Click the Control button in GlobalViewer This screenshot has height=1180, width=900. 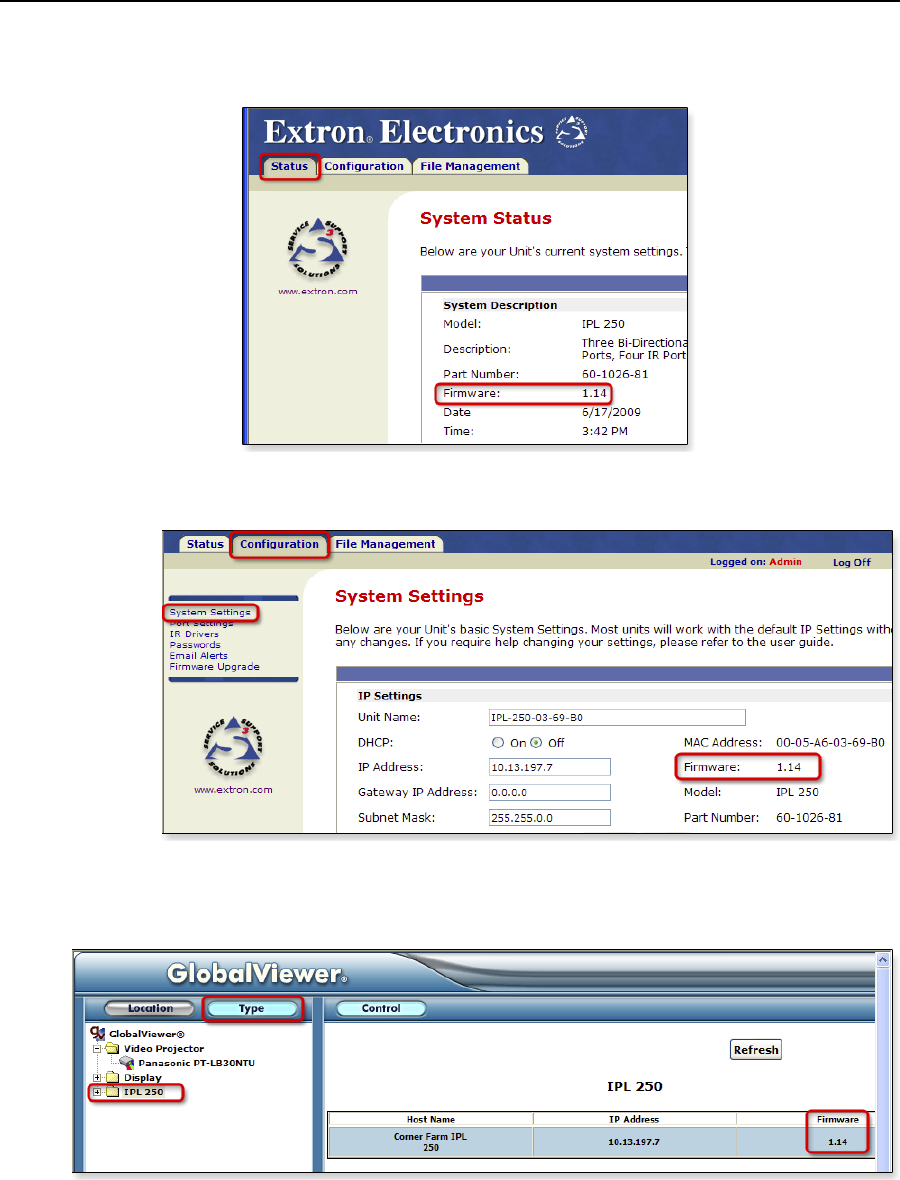(x=381, y=1008)
